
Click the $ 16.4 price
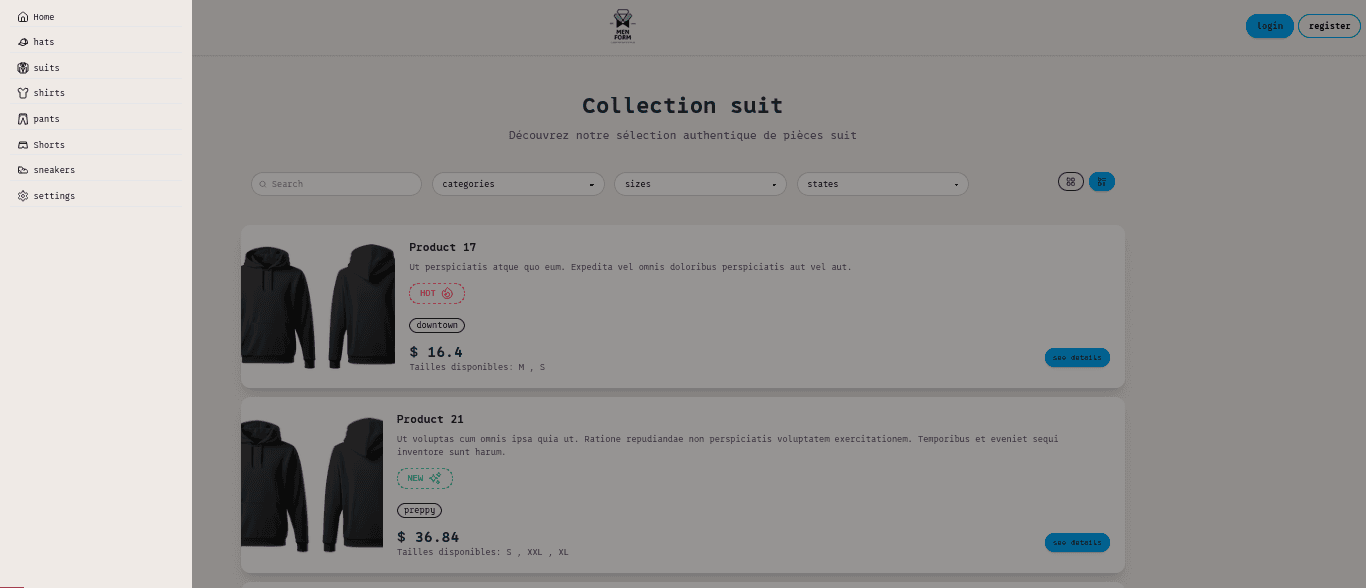point(436,352)
